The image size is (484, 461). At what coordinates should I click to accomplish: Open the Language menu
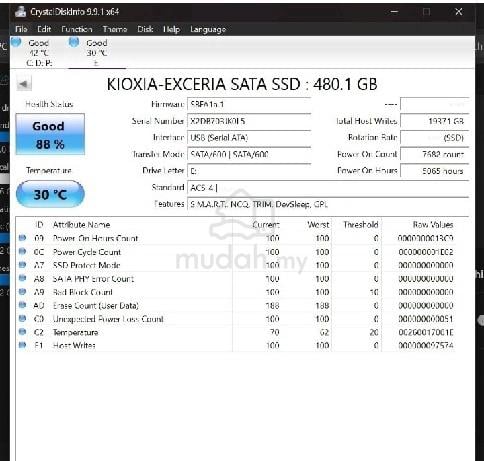coord(208,29)
